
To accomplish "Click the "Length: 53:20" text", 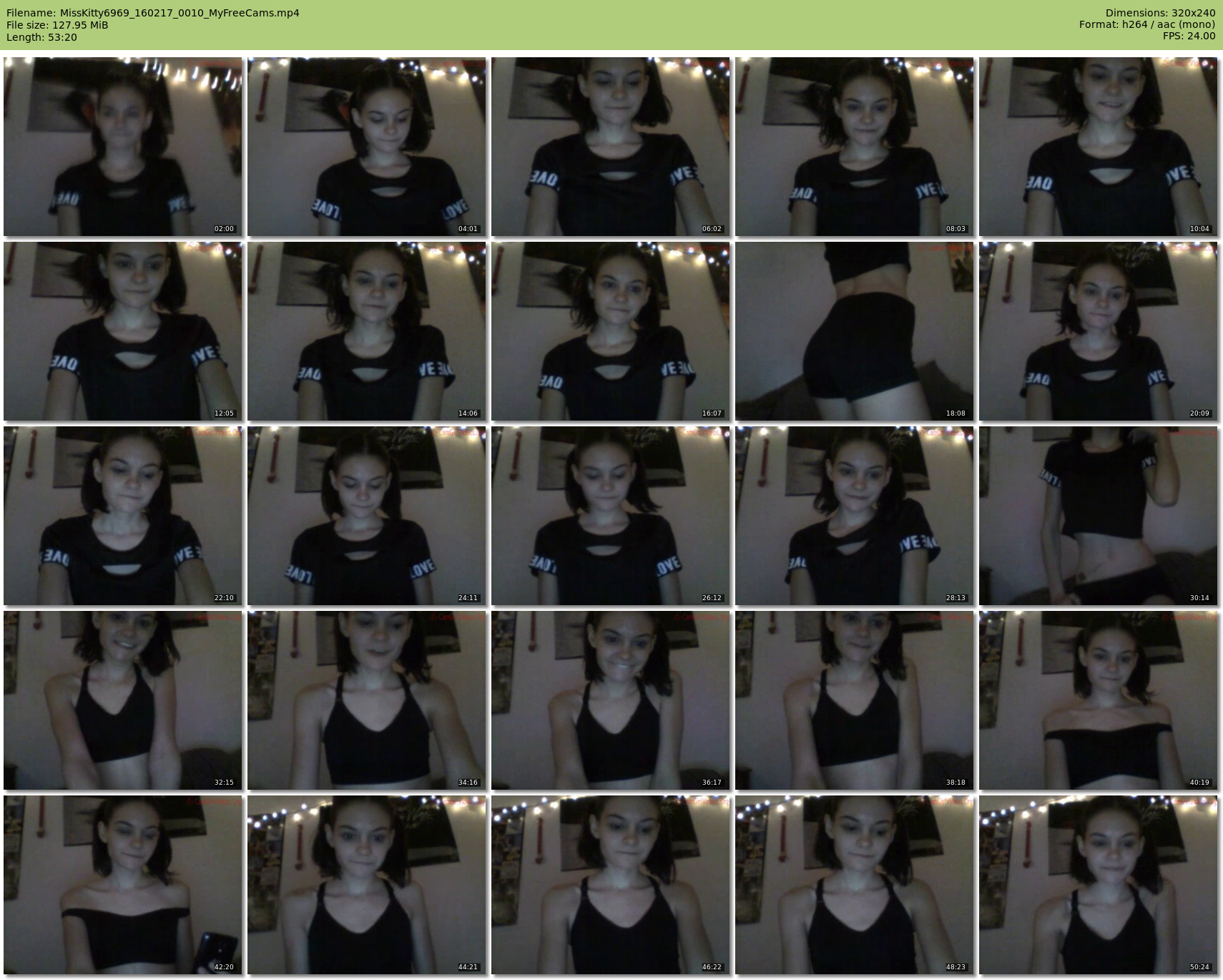I will 41,37.
